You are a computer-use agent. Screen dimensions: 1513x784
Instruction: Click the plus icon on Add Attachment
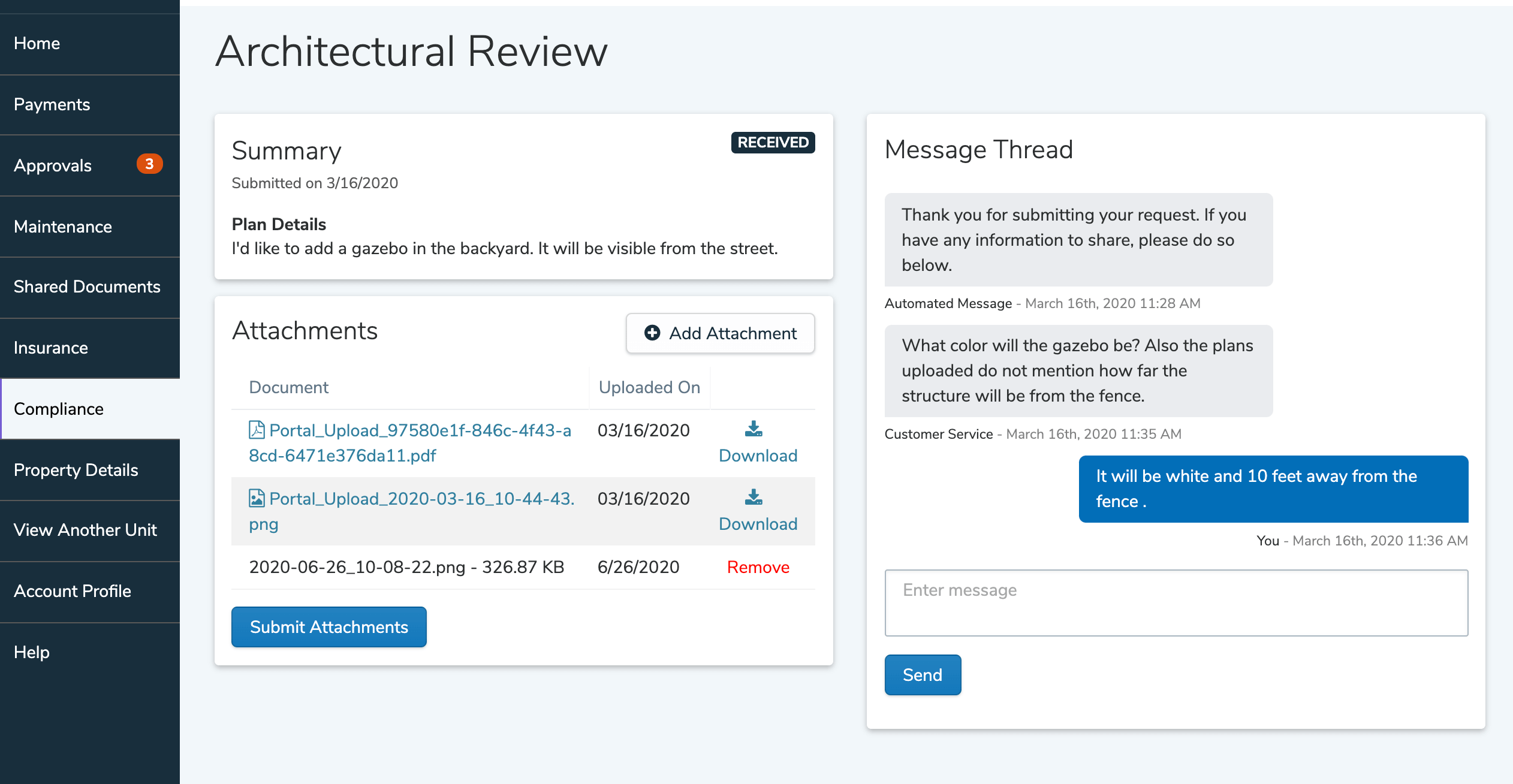point(652,333)
